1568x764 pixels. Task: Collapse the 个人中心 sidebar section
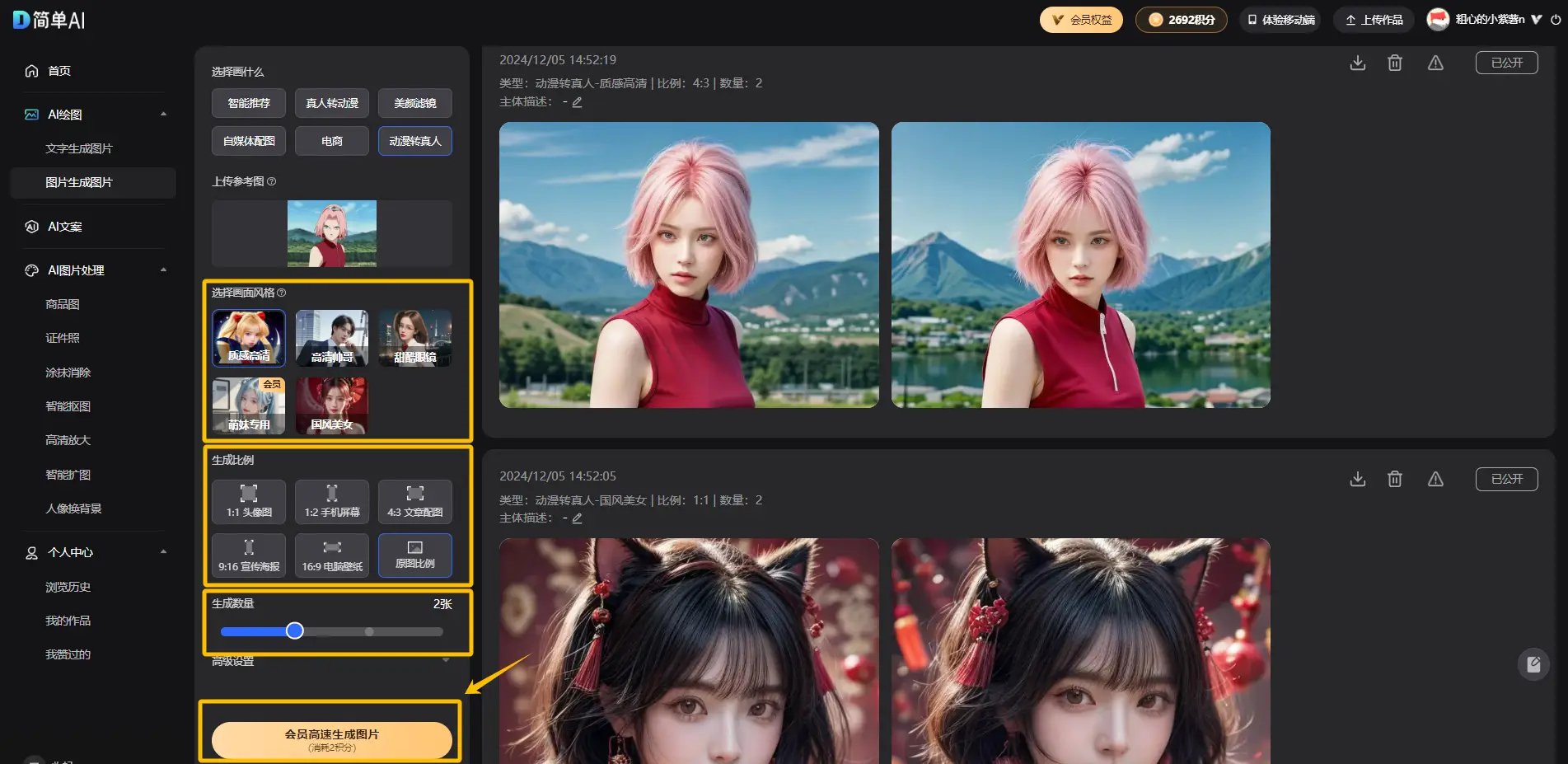click(163, 552)
